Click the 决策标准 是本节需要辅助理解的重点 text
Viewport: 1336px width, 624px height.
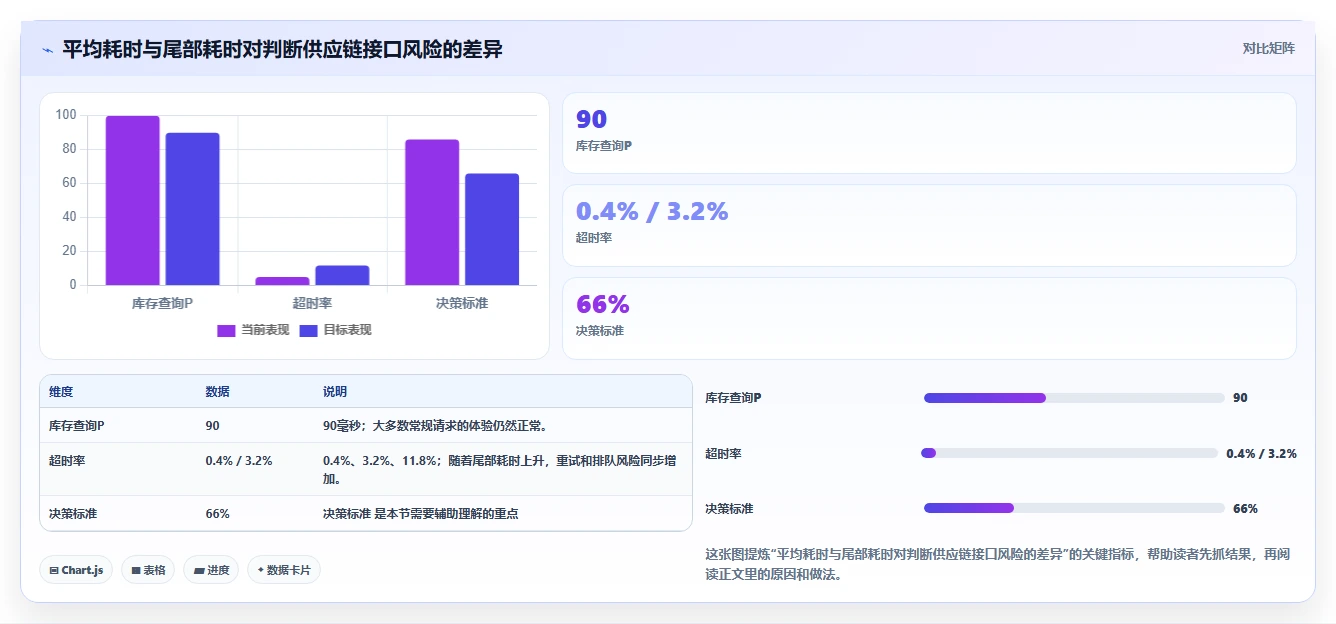[x=420, y=514]
